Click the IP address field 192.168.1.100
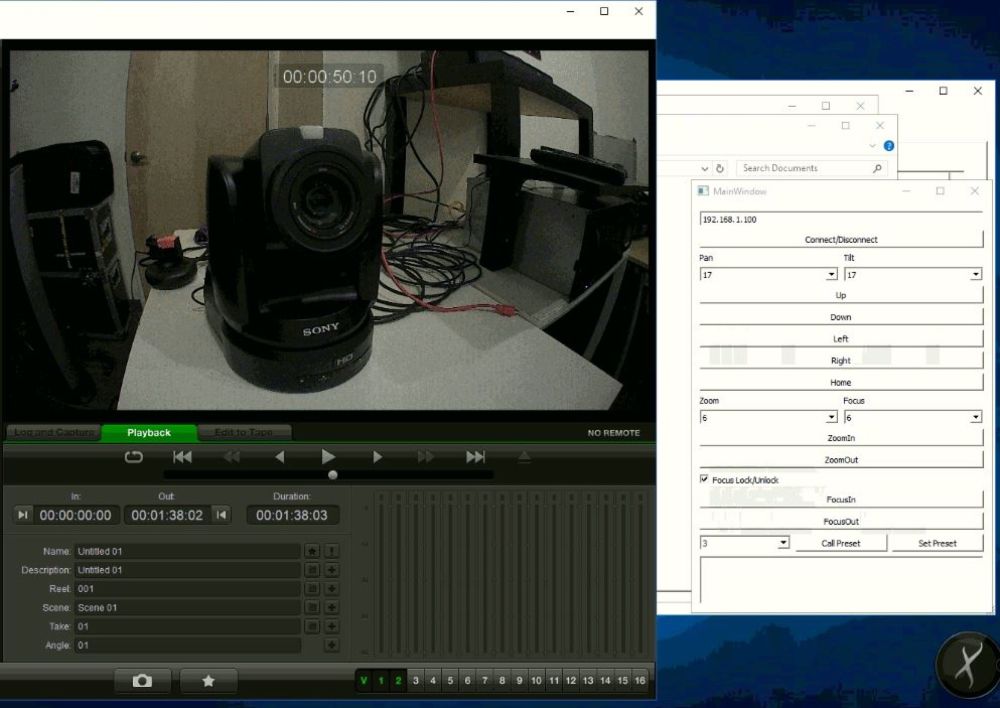Viewport: 1000px width, 708px height. pos(841,219)
